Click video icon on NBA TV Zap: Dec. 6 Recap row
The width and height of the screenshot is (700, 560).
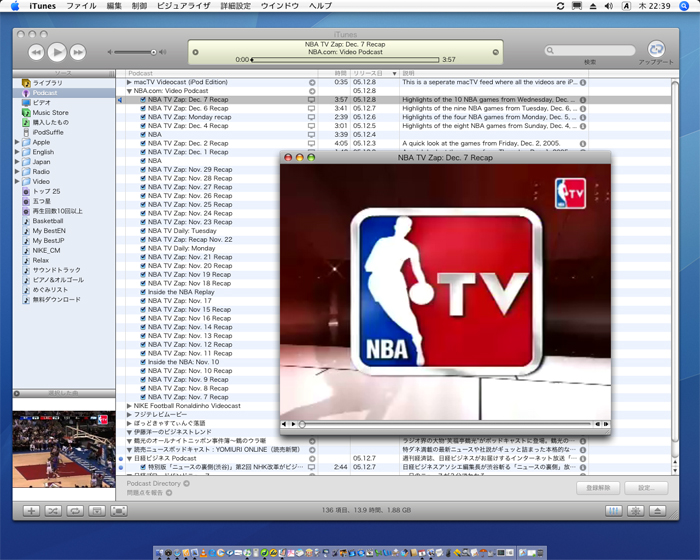(x=312, y=109)
